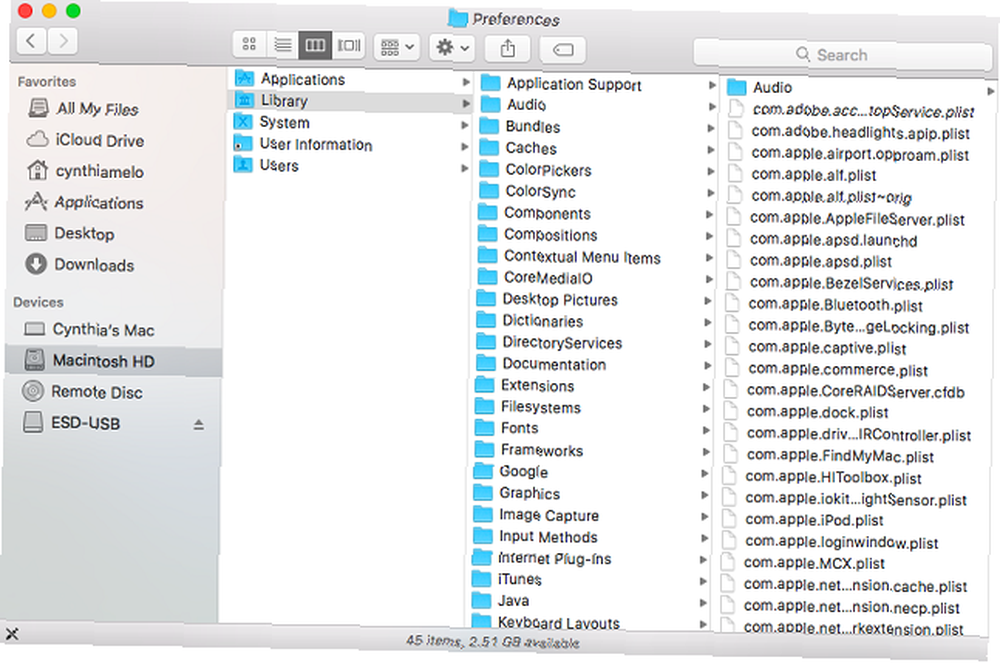
Task: Open the cynthiamelo home folder
Action: click(85, 171)
